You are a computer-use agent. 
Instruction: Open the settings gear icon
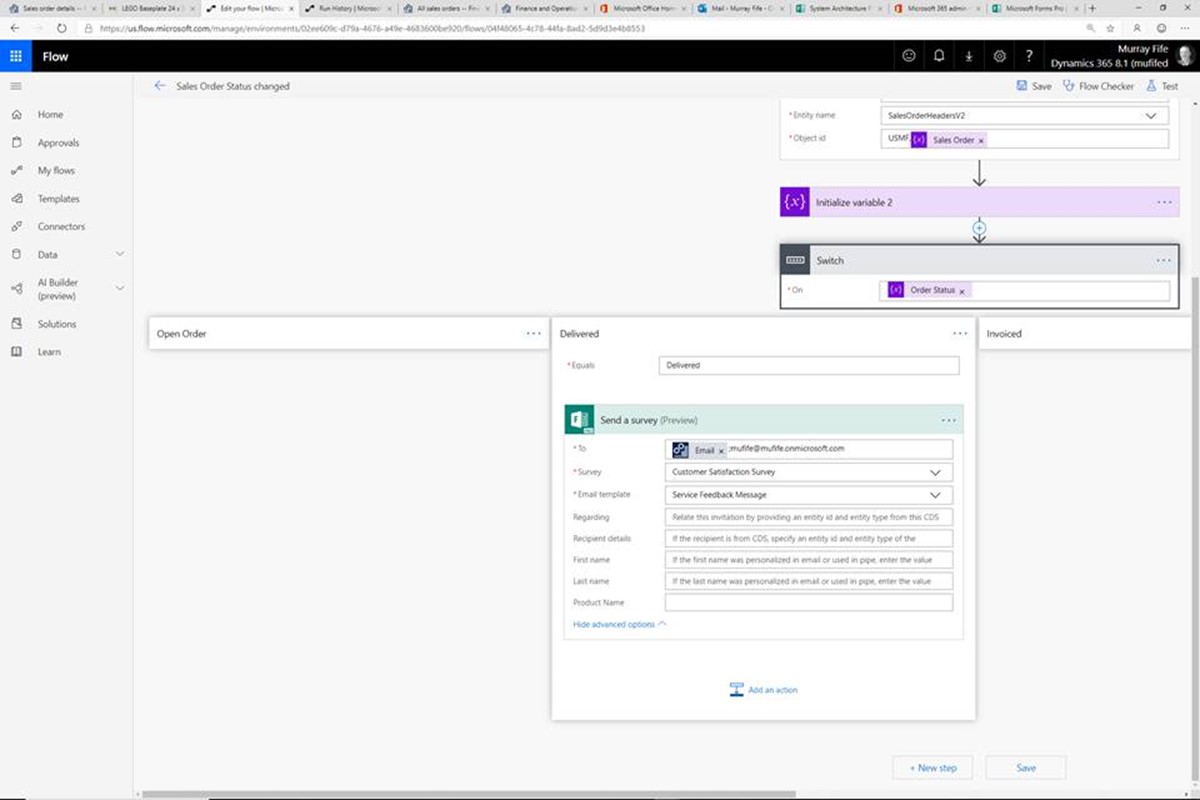click(x=999, y=56)
